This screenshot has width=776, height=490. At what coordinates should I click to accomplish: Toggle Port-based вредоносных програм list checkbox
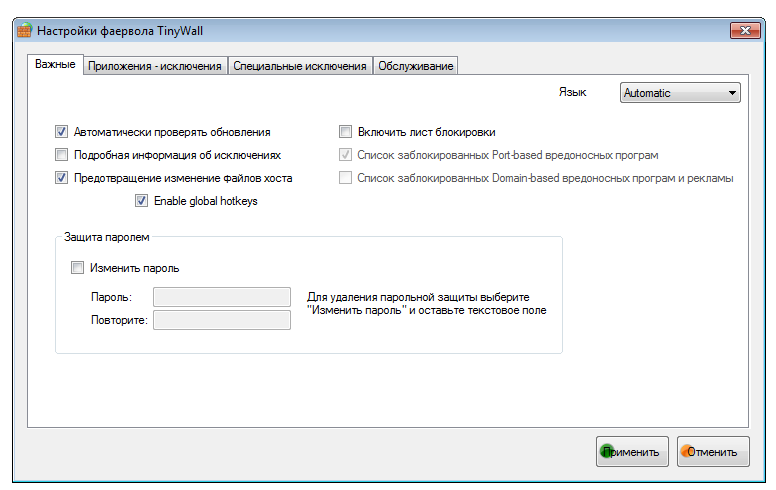pos(345,155)
